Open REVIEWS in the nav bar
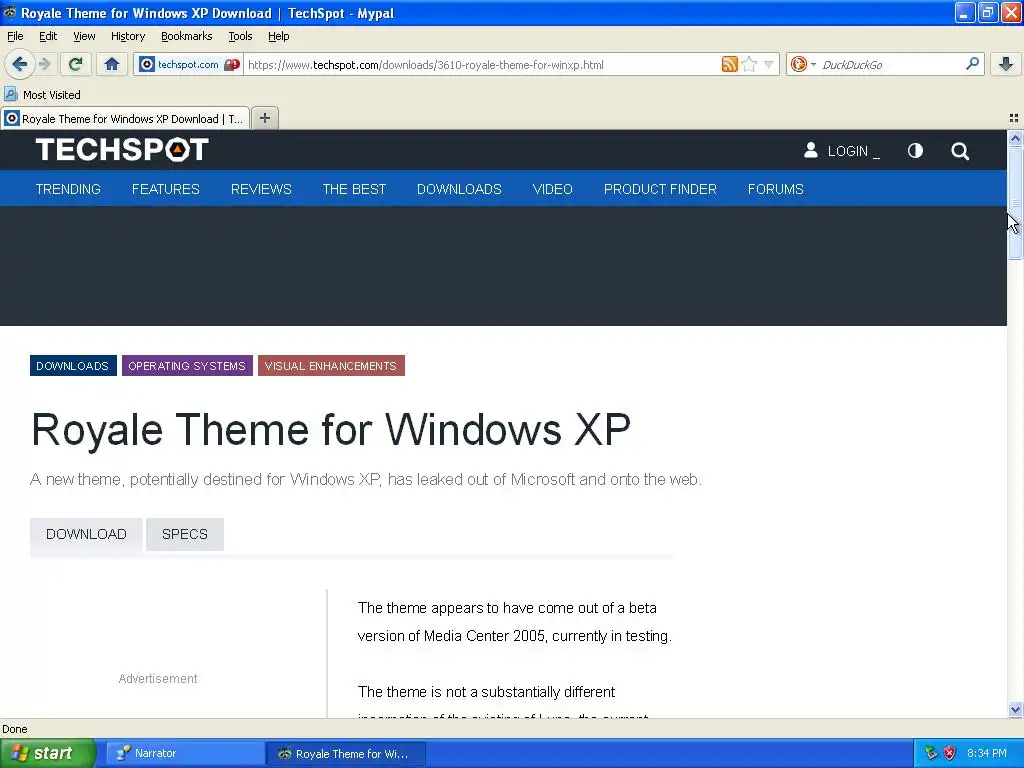 (261, 189)
